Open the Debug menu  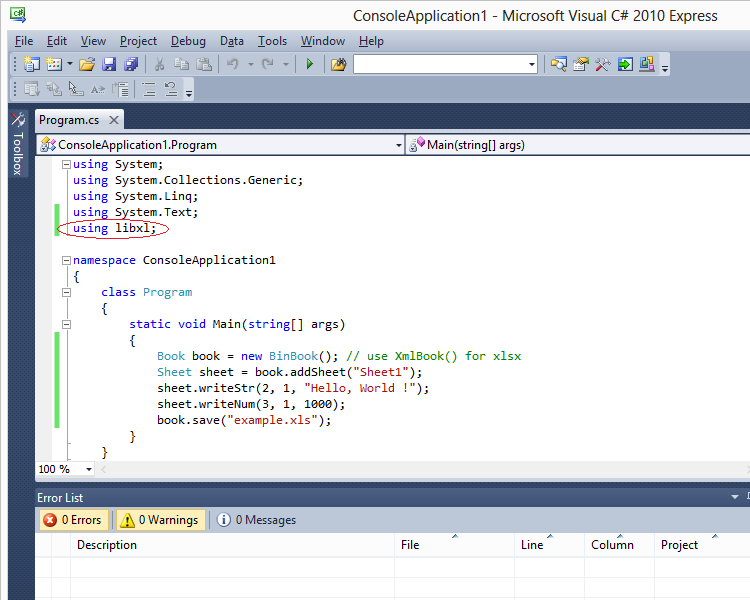click(188, 41)
